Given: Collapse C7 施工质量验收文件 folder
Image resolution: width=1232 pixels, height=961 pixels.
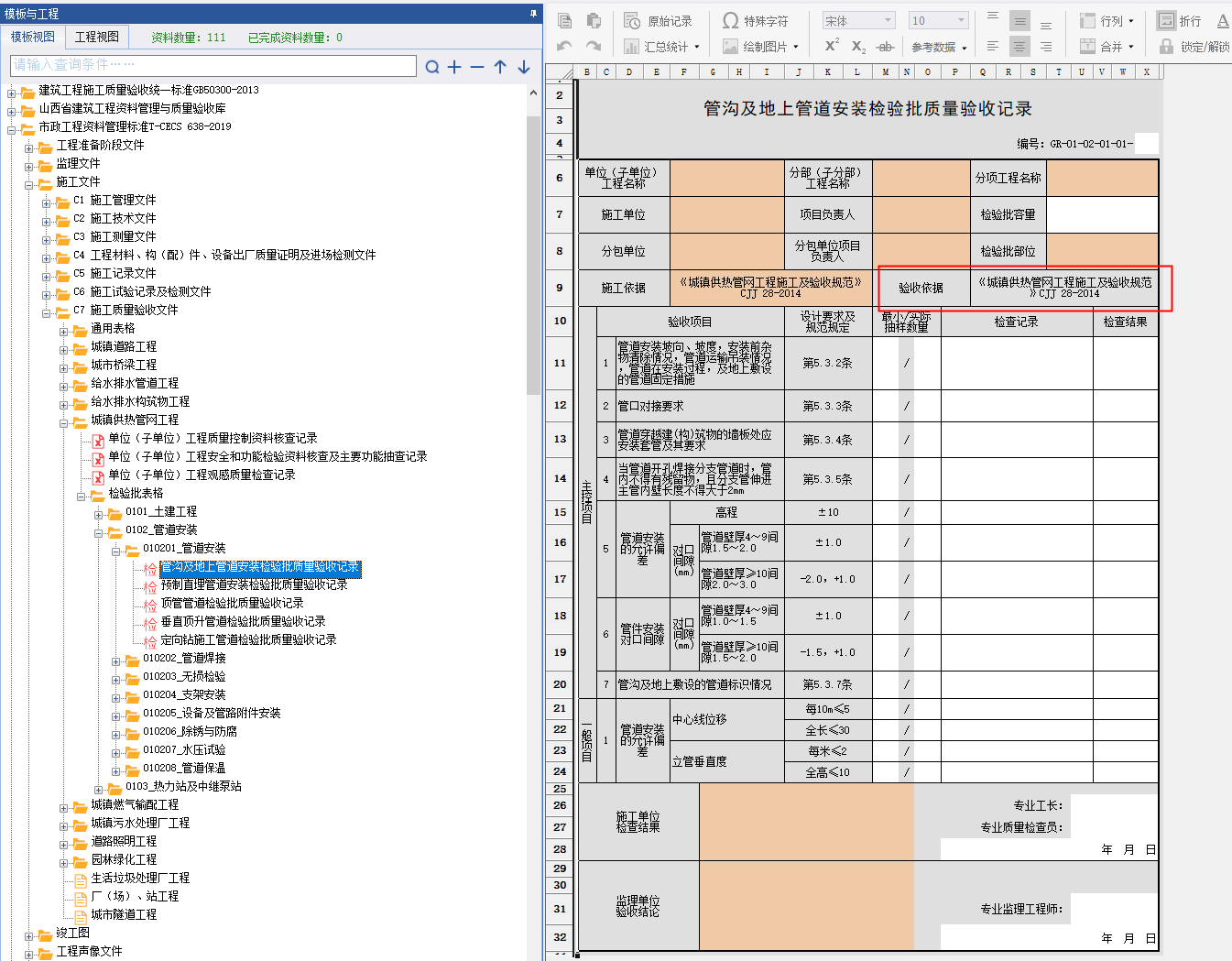Looking at the screenshot, I should 47,312.
